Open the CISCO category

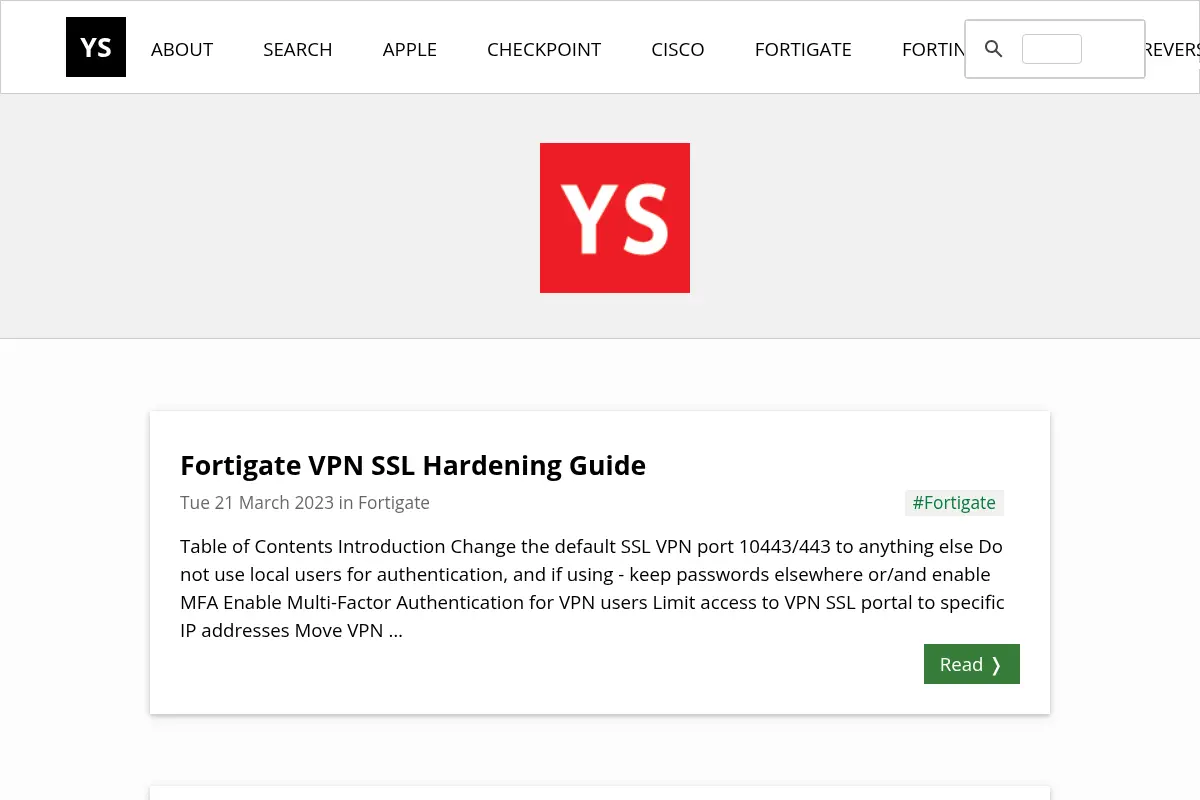[x=678, y=49]
